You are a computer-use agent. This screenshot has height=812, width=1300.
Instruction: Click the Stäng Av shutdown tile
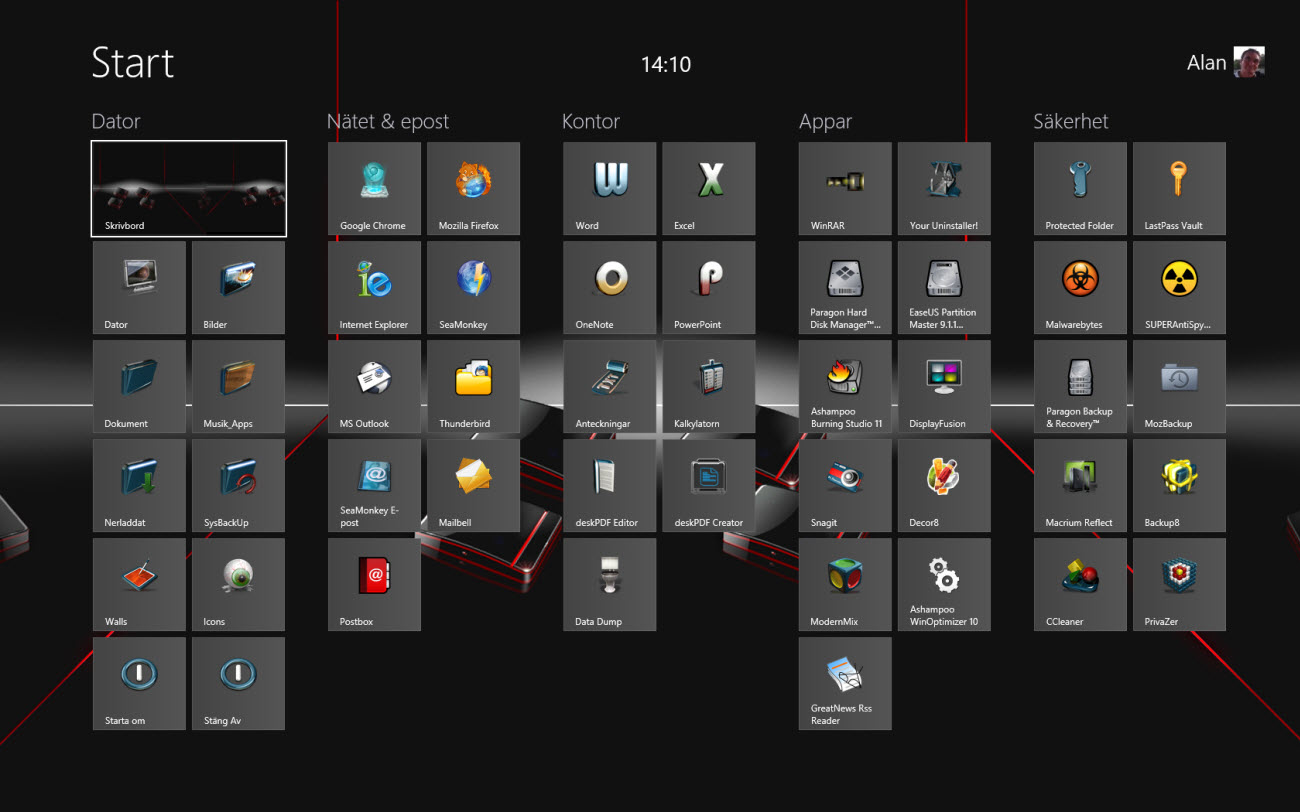tap(238, 683)
